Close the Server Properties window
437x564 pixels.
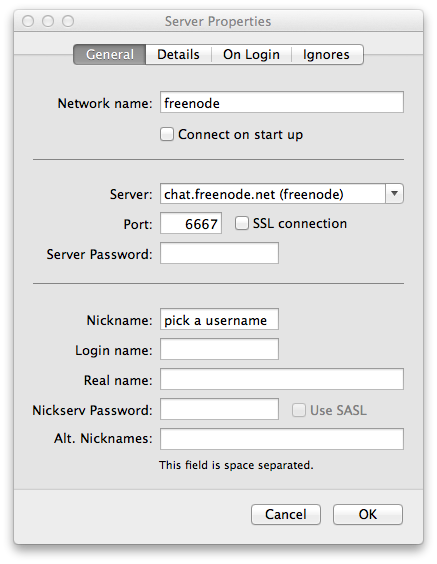(x=28, y=21)
